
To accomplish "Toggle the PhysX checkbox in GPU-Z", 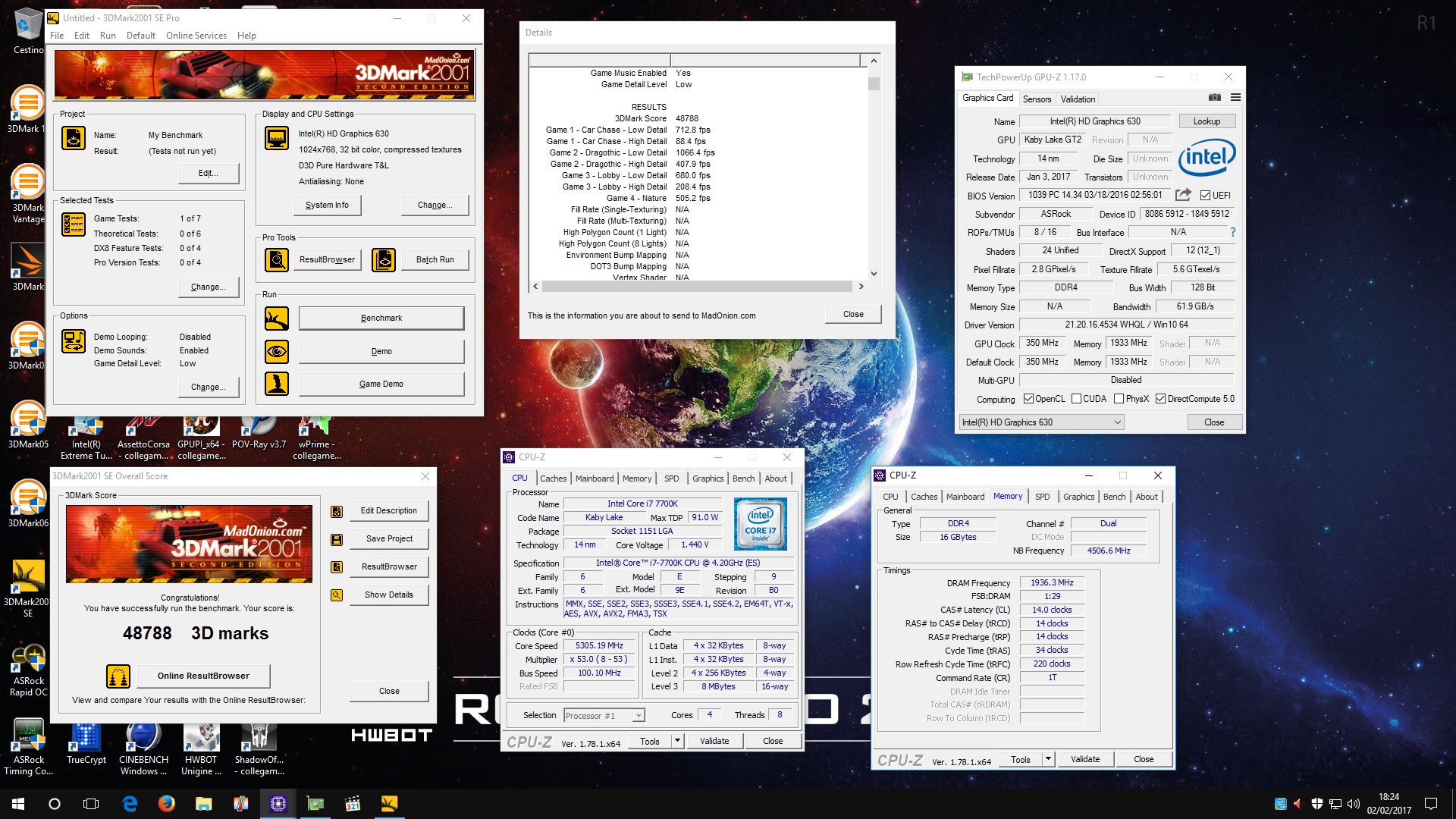I will [x=1119, y=399].
